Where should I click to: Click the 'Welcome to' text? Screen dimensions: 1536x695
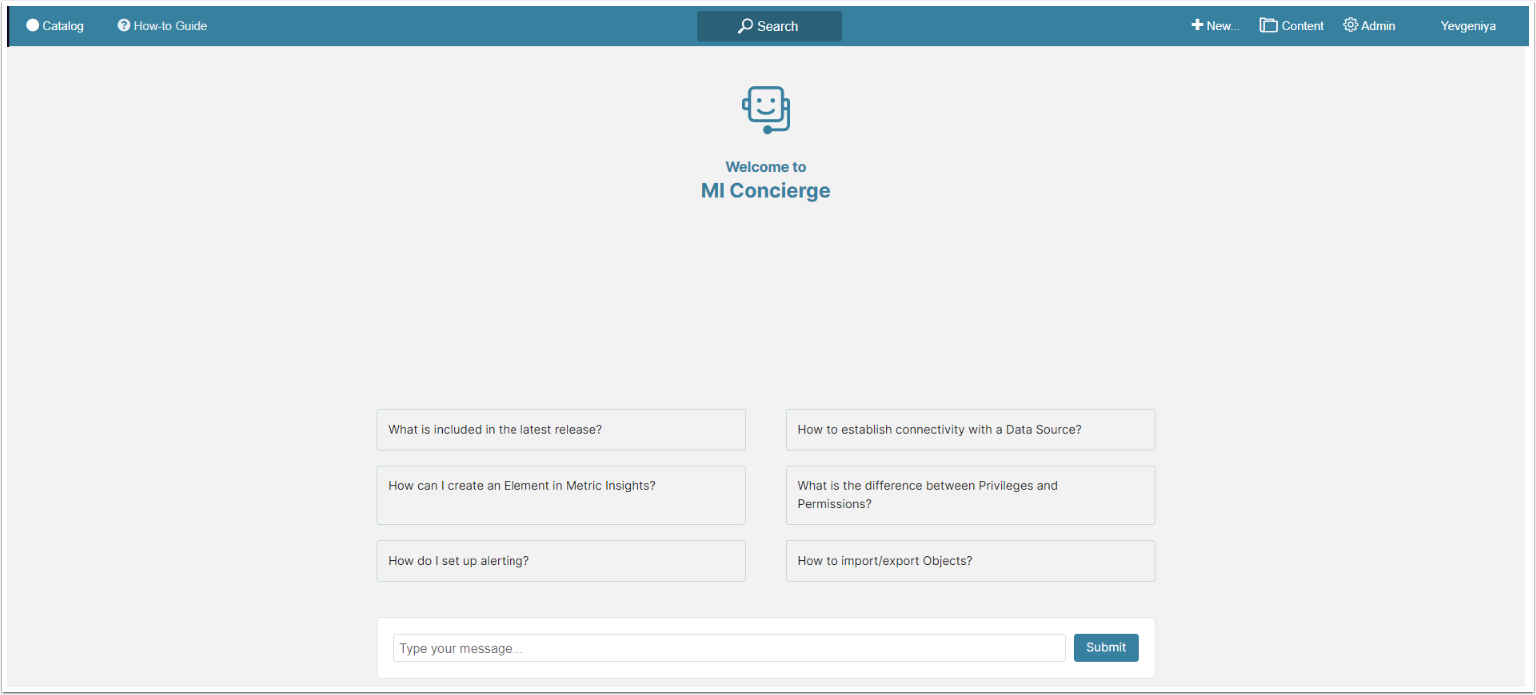pyautogui.click(x=766, y=167)
